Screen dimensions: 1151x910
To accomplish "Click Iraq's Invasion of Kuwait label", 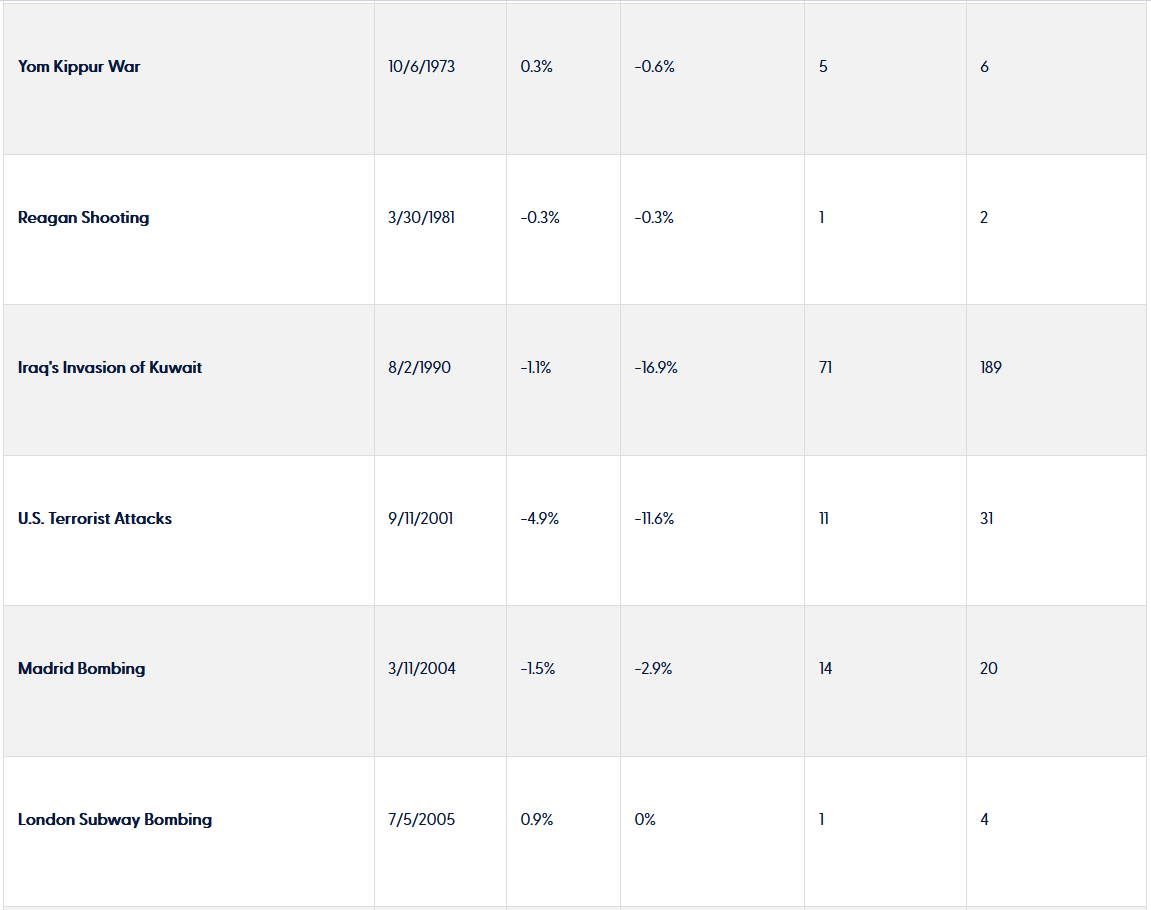I will tap(110, 368).
